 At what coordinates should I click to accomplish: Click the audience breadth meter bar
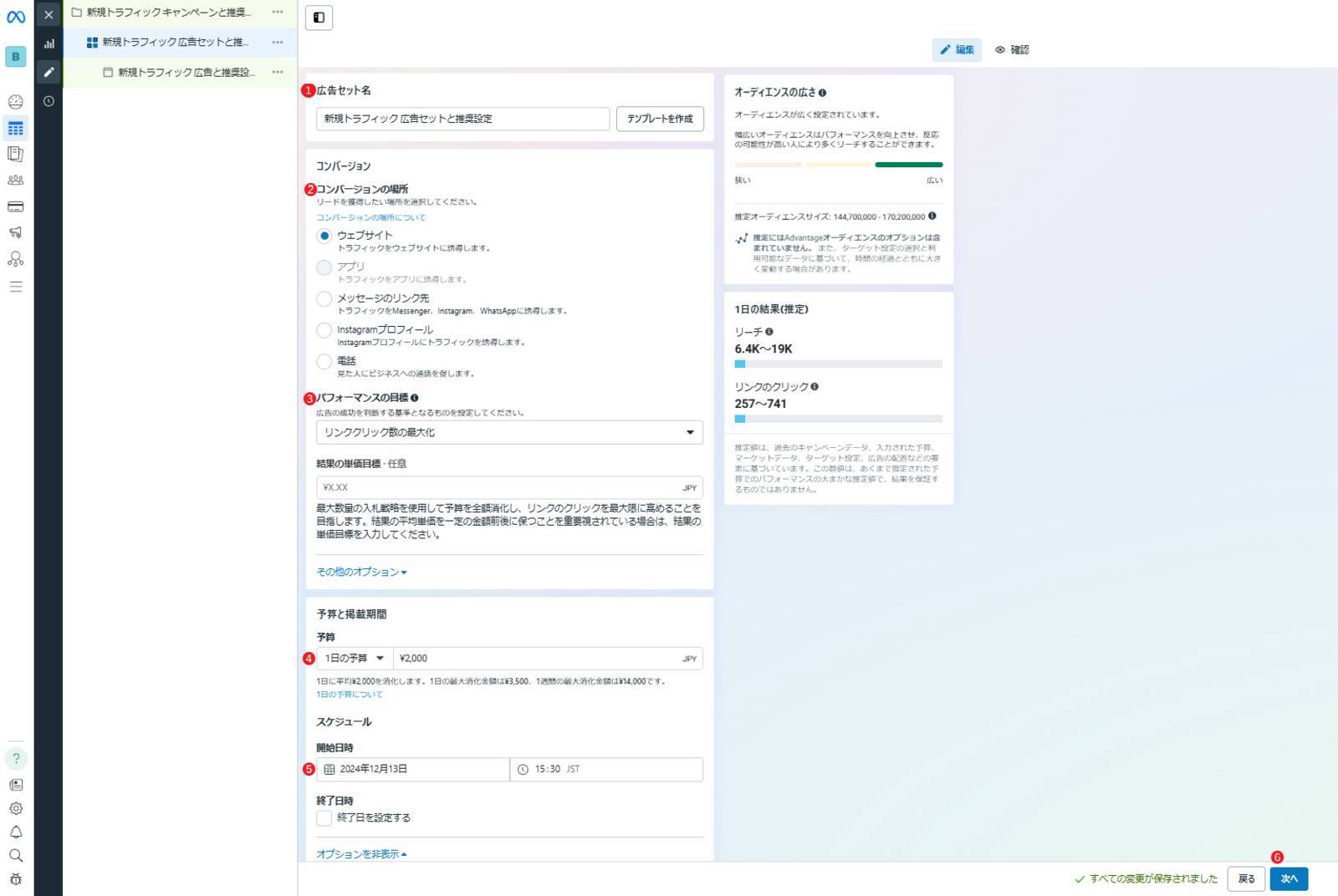[x=838, y=165]
